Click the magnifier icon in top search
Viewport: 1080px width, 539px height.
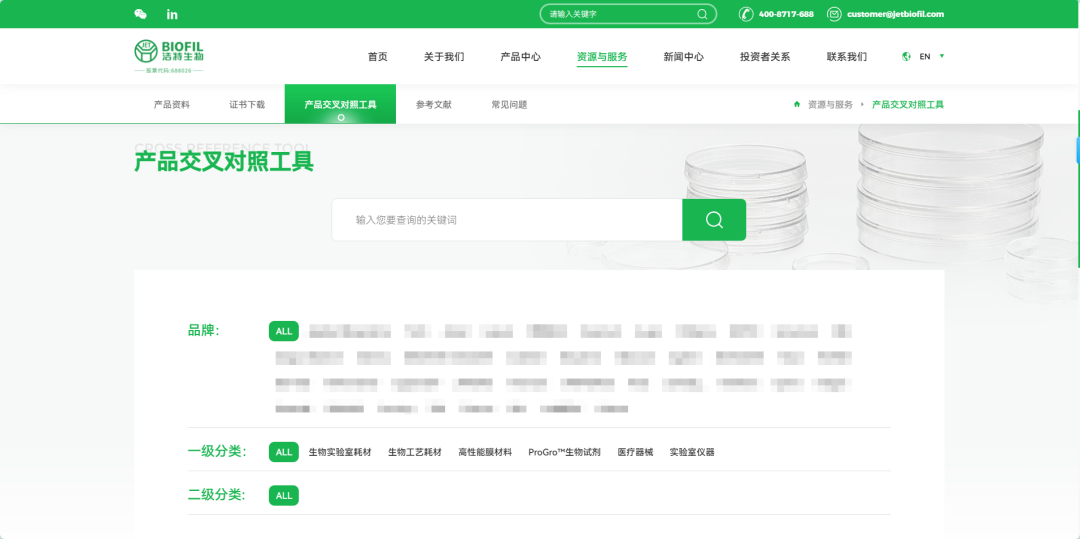pos(702,14)
